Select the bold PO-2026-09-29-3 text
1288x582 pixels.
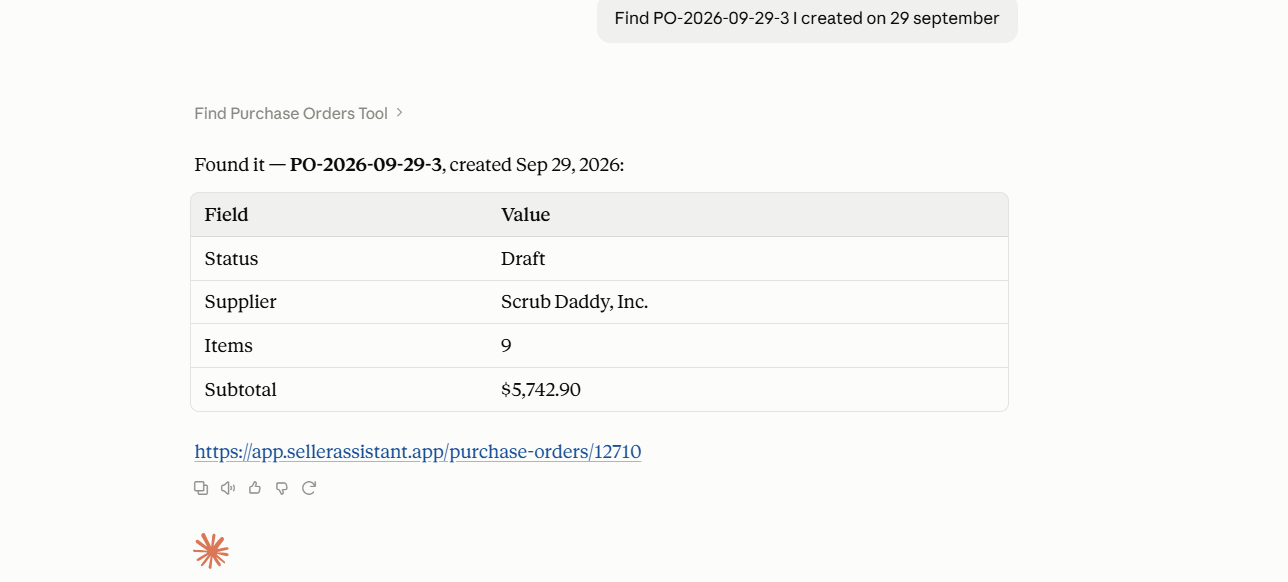365,165
